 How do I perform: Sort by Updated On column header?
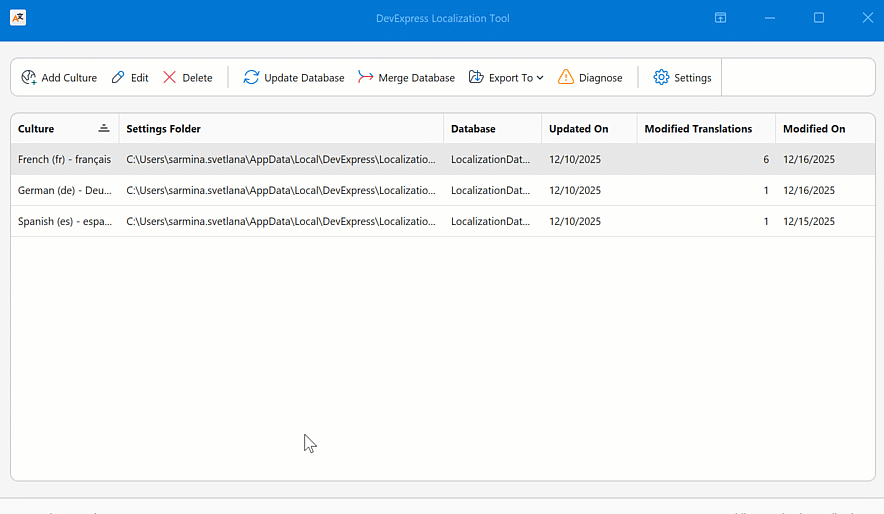[x=589, y=128]
